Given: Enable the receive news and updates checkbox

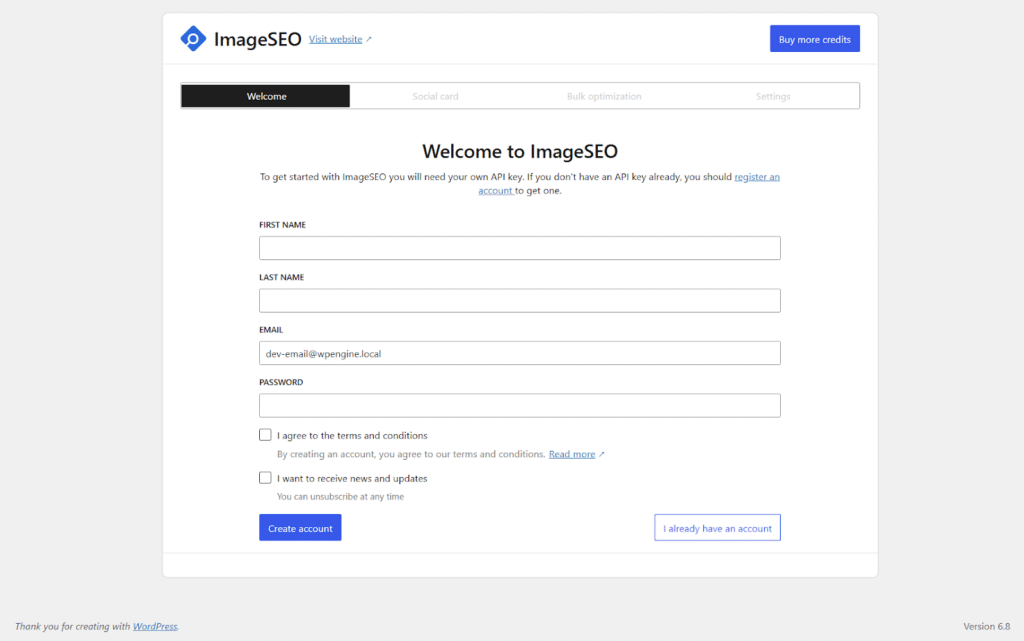Looking at the screenshot, I should 265,478.
